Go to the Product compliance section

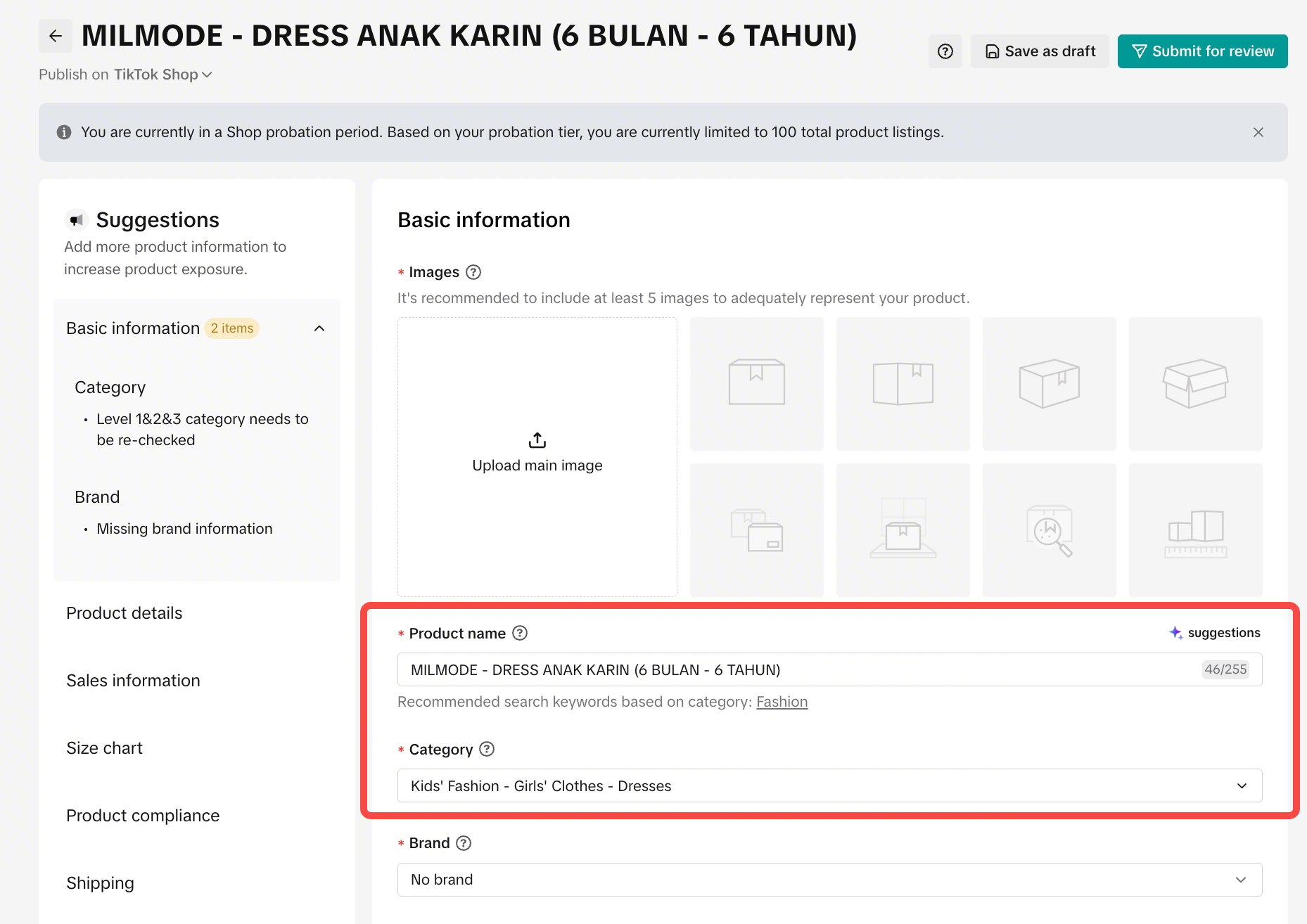[143, 816]
